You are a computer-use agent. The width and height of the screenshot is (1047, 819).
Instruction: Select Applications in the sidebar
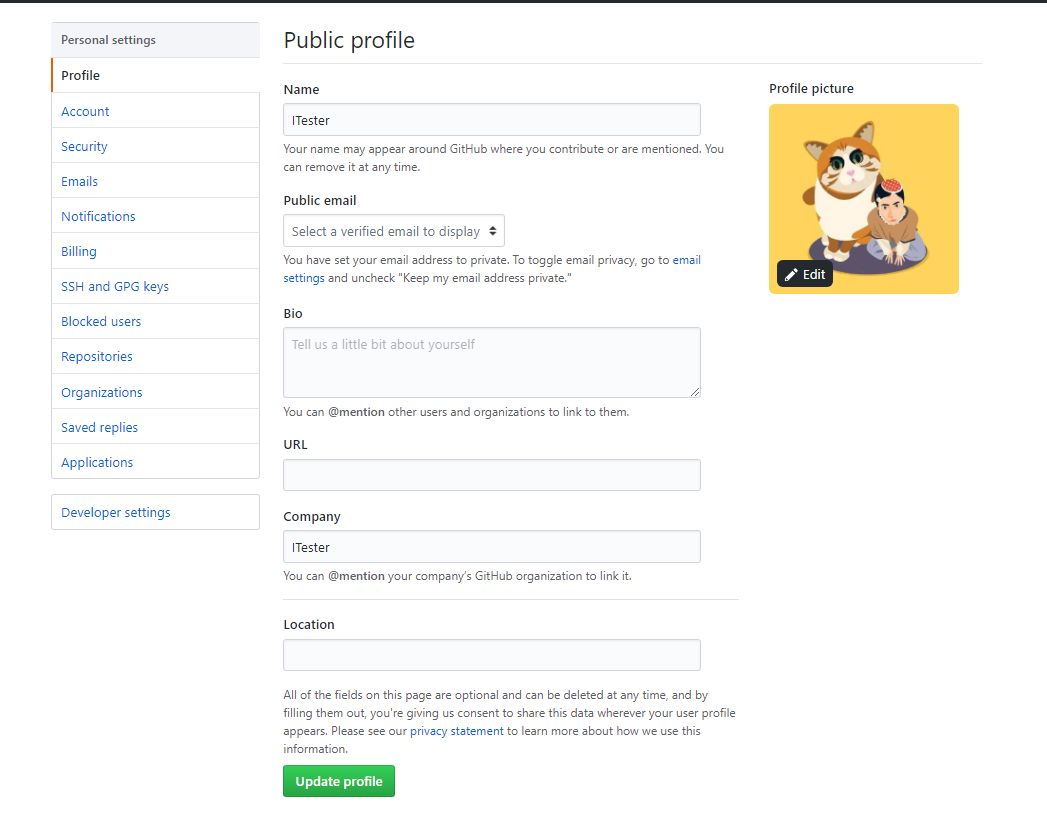(155, 462)
